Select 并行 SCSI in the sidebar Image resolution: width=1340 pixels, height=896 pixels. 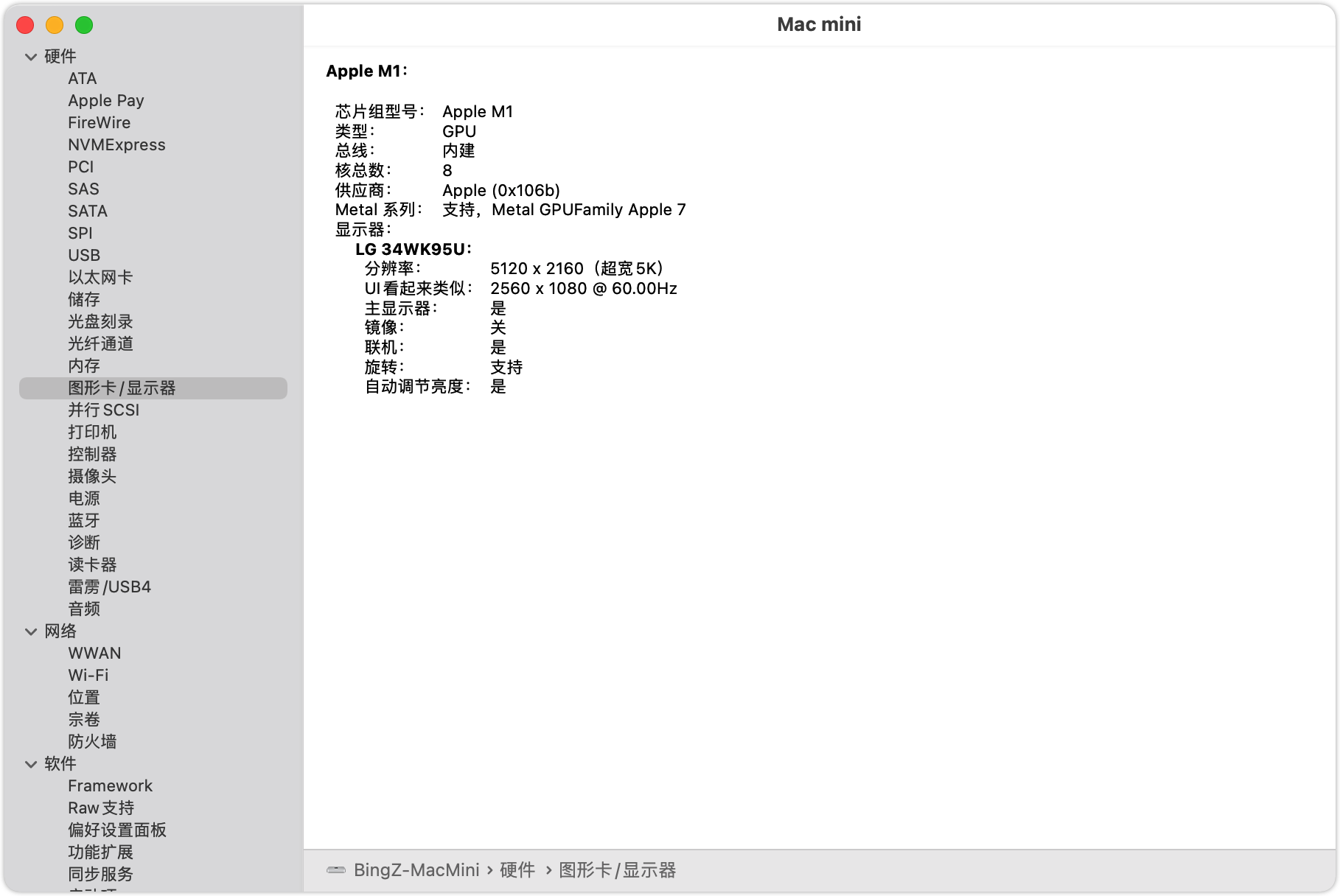pyautogui.click(x=104, y=410)
